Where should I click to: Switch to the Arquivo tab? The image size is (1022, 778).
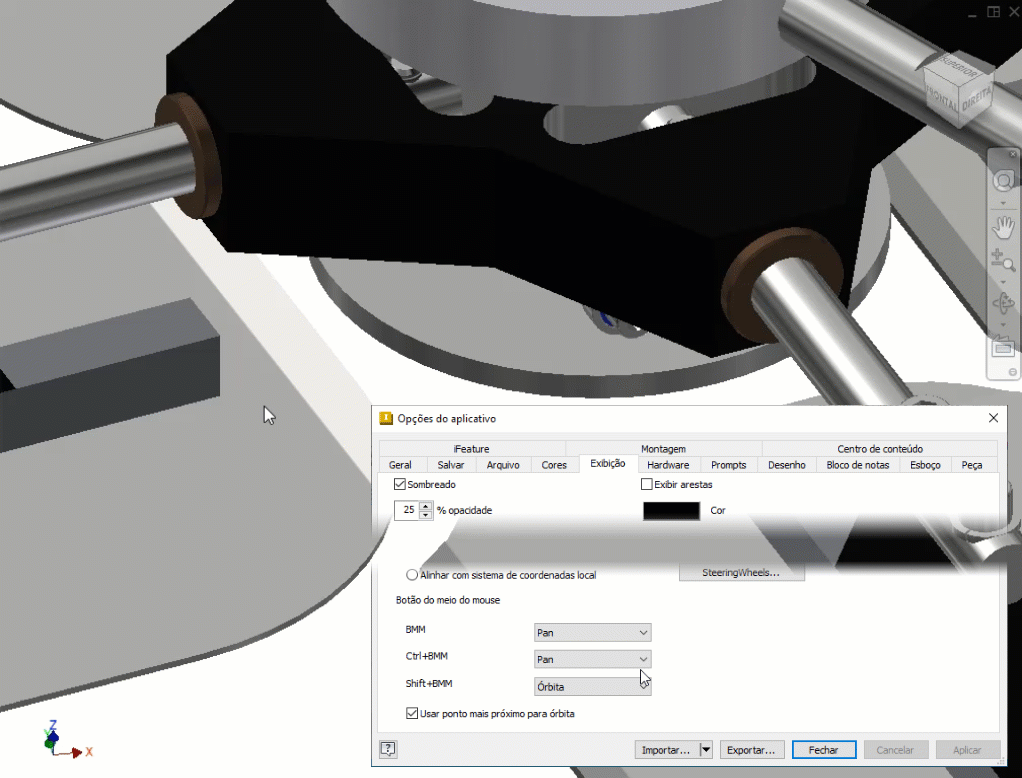pos(503,465)
